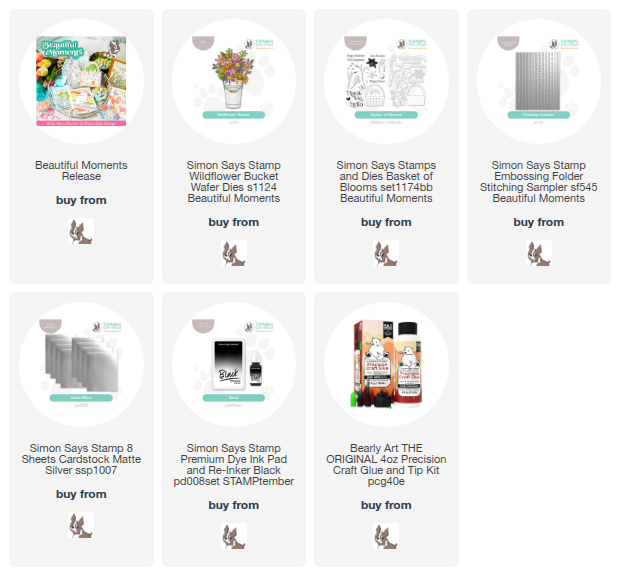Open the Black ink pad product image

pos(234,364)
